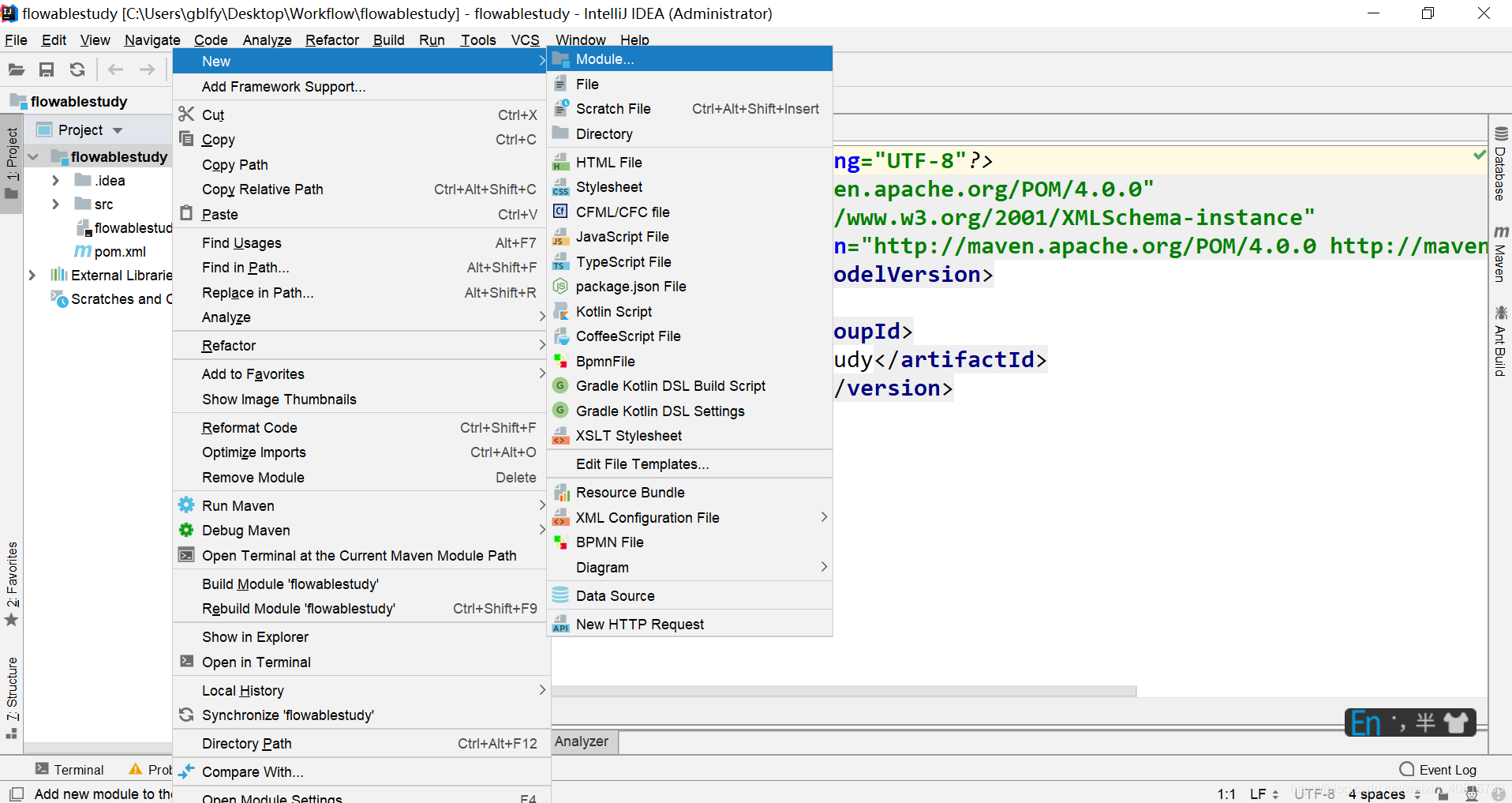Viewport: 1512px width, 803px height.
Task: Click the XSLT Stylesheet icon
Action: (x=560, y=436)
